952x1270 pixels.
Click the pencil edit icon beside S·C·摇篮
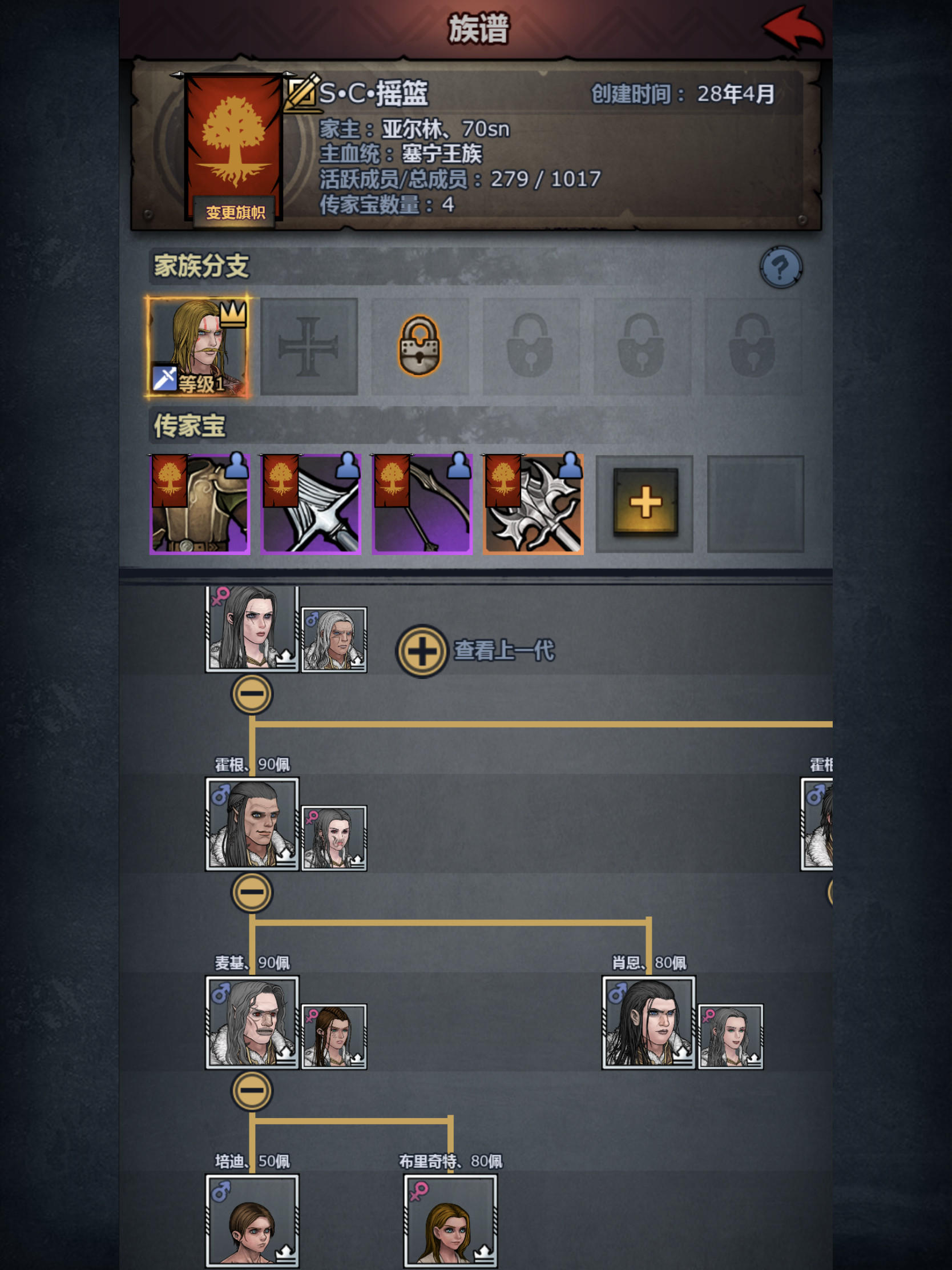pyautogui.click(x=302, y=93)
